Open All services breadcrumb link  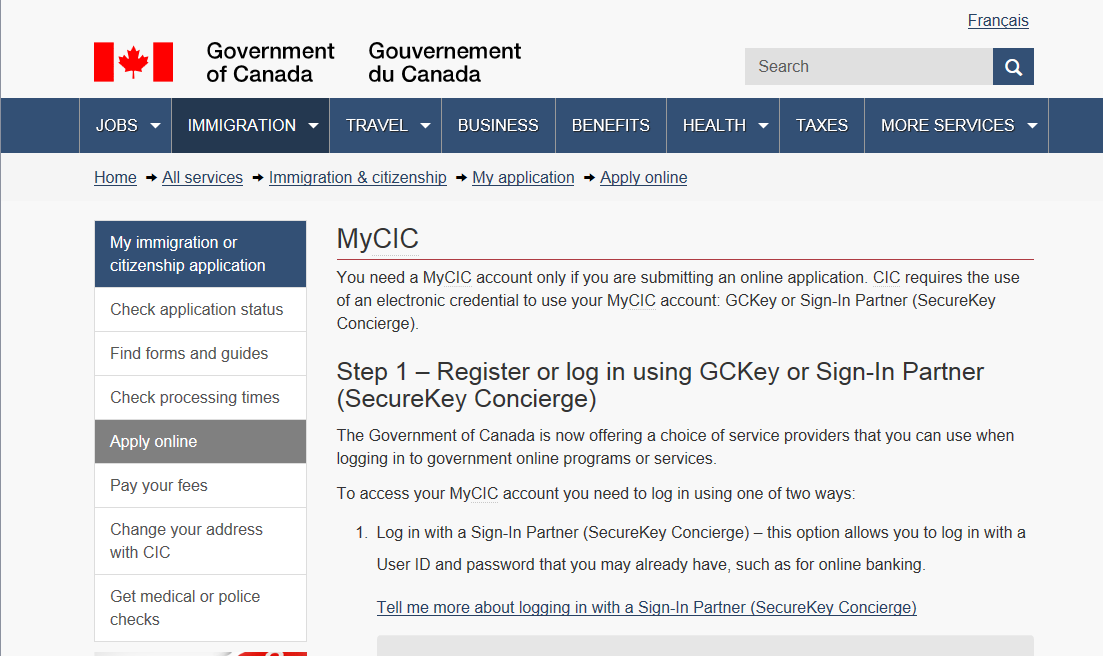tap(203, 177)
